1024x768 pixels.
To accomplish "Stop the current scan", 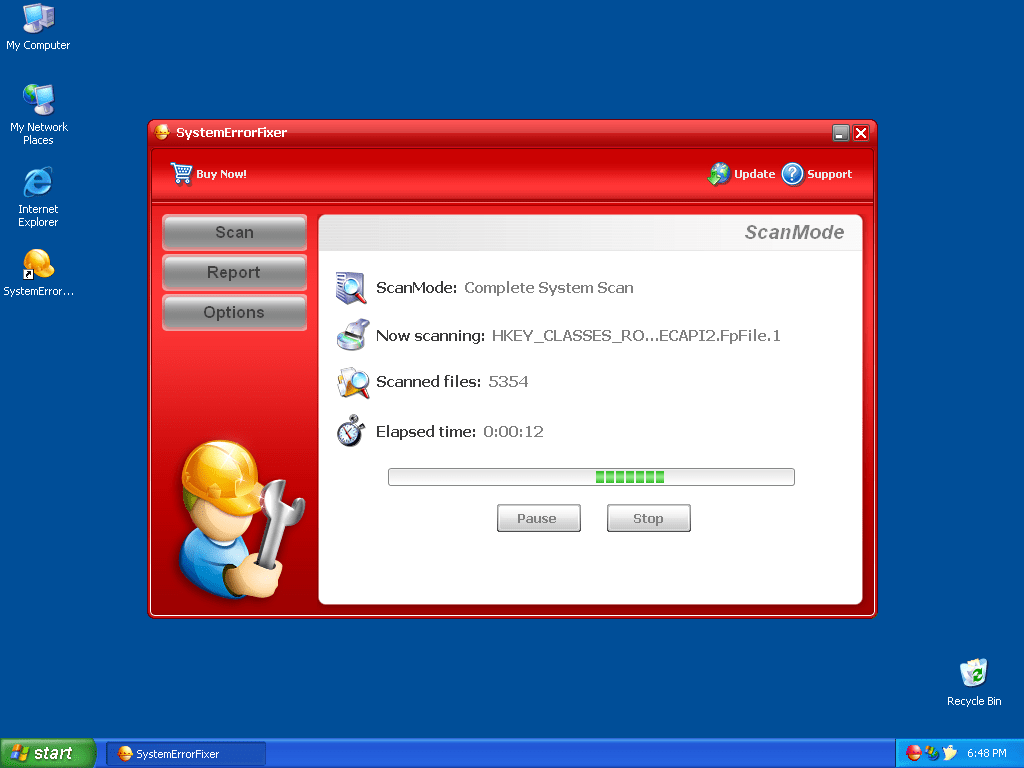I will coord(648,518).
